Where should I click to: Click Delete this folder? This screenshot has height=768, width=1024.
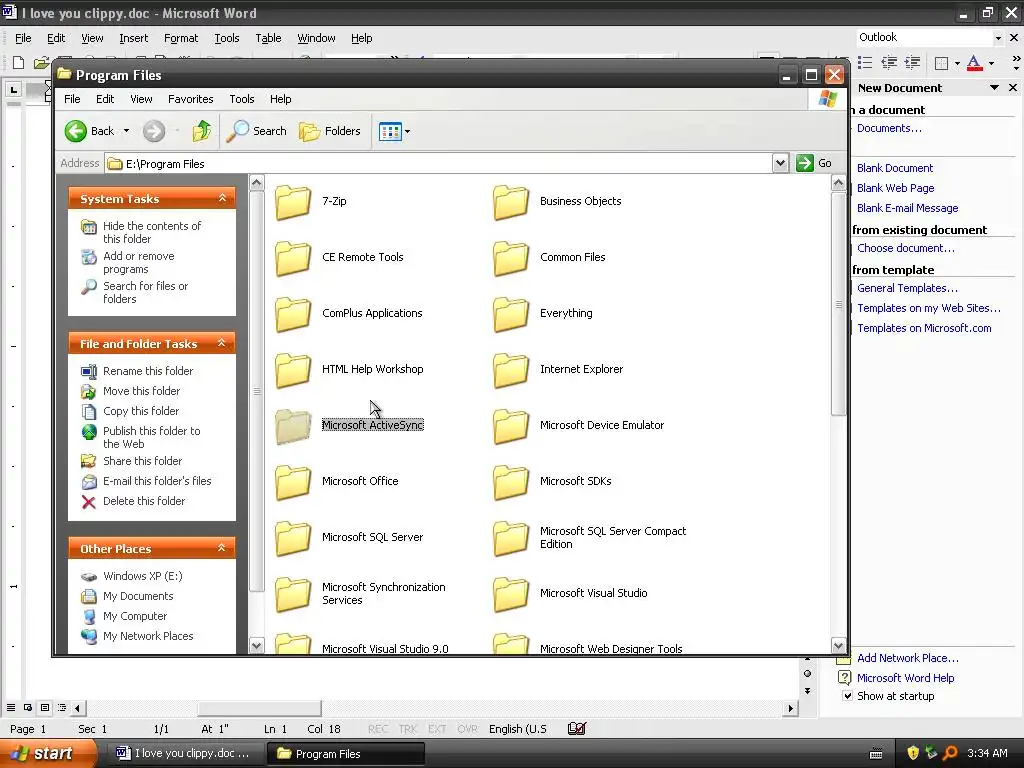point(133,502)
